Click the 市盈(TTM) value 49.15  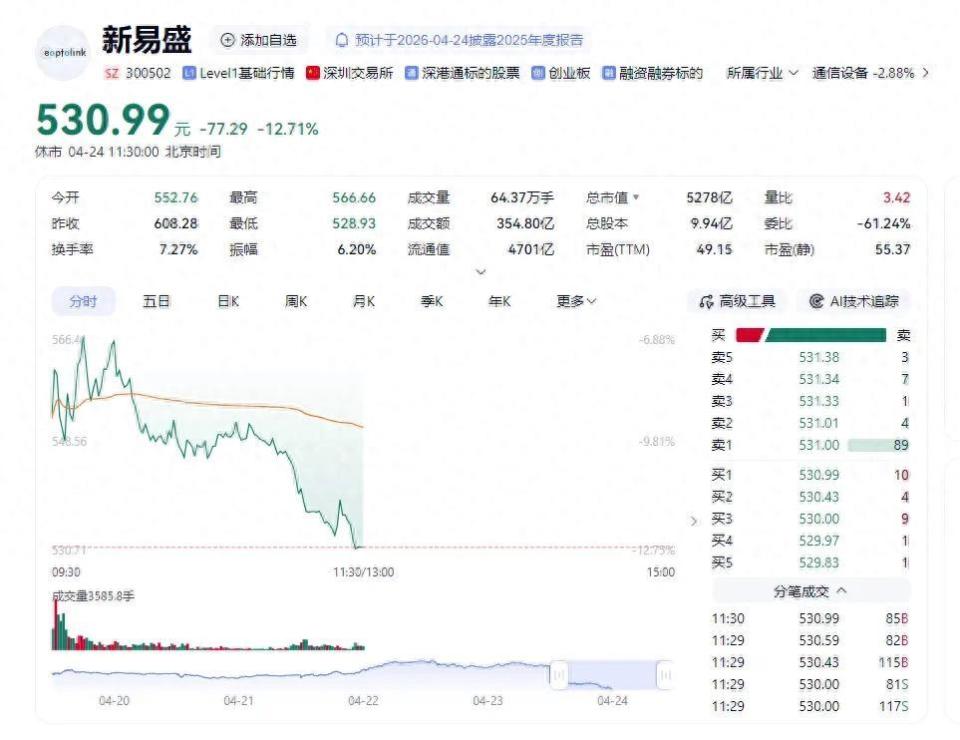point(714,249)
